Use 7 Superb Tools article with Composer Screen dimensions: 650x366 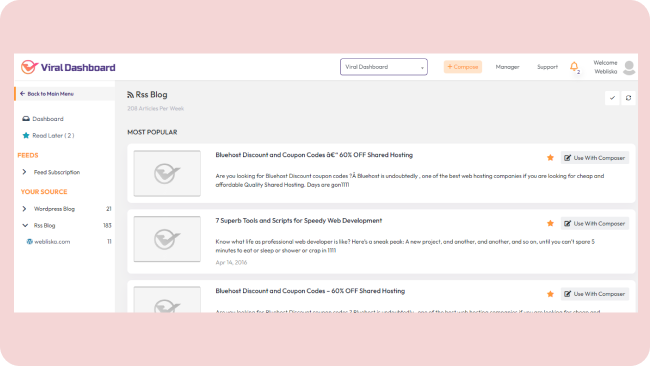click(x=595, y=223)
